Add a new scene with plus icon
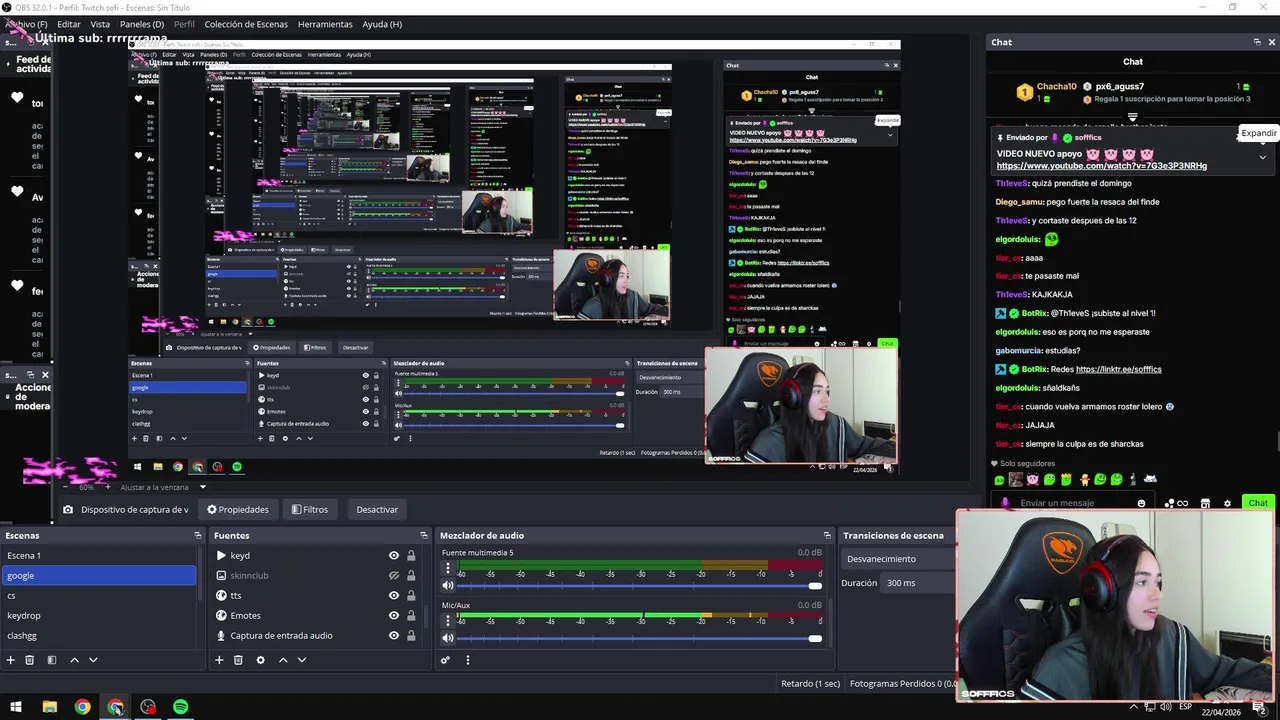Viewport: 1280px width, 720px height. pyautogui.click(x=10, y=660)
